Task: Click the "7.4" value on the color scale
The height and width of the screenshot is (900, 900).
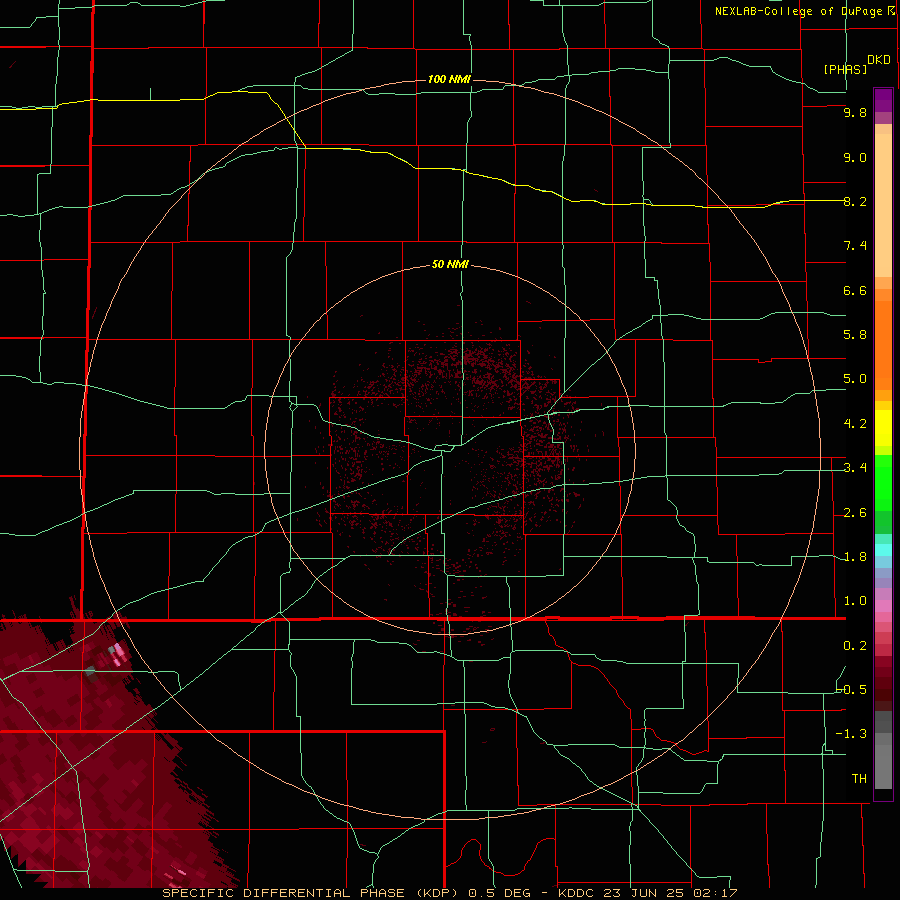Action: coord(855,246)
